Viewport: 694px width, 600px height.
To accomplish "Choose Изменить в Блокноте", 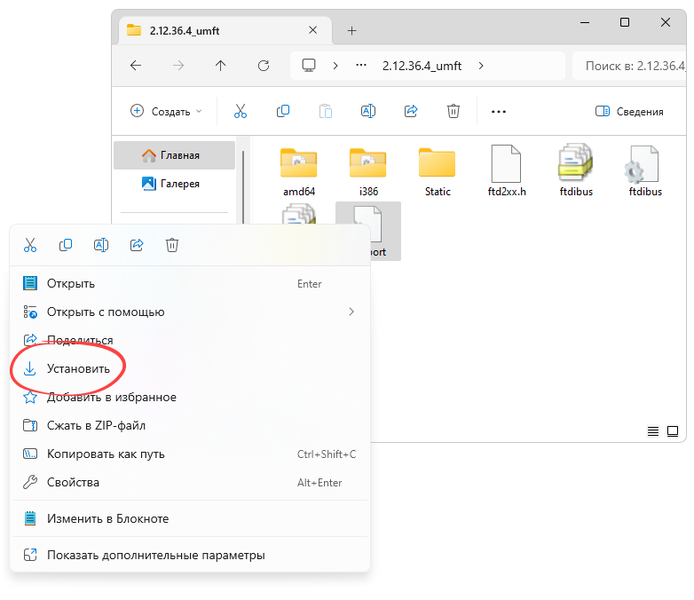I will click(x=190, y=518).
